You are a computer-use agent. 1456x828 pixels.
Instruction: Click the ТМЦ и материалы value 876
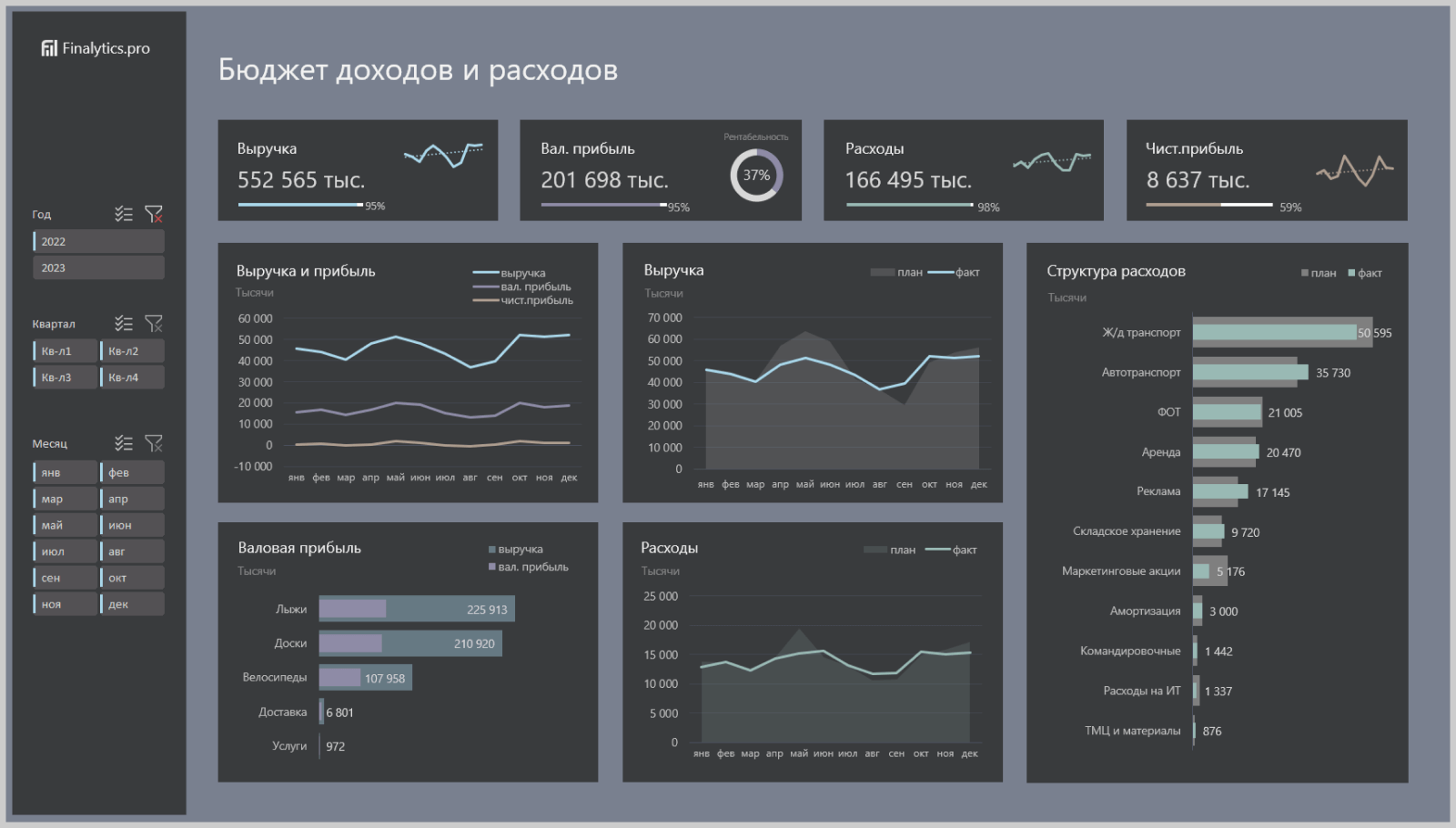pos(1212,731)
